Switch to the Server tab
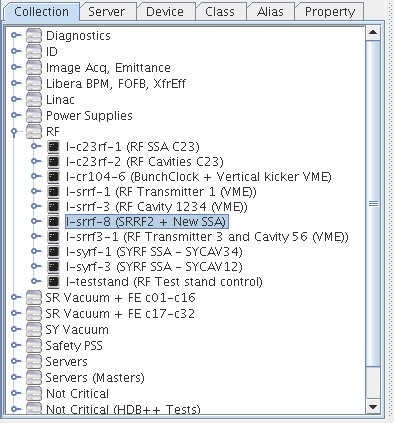Image resolution: width=394 pixels, height=423 pixels. pos(107,12)
